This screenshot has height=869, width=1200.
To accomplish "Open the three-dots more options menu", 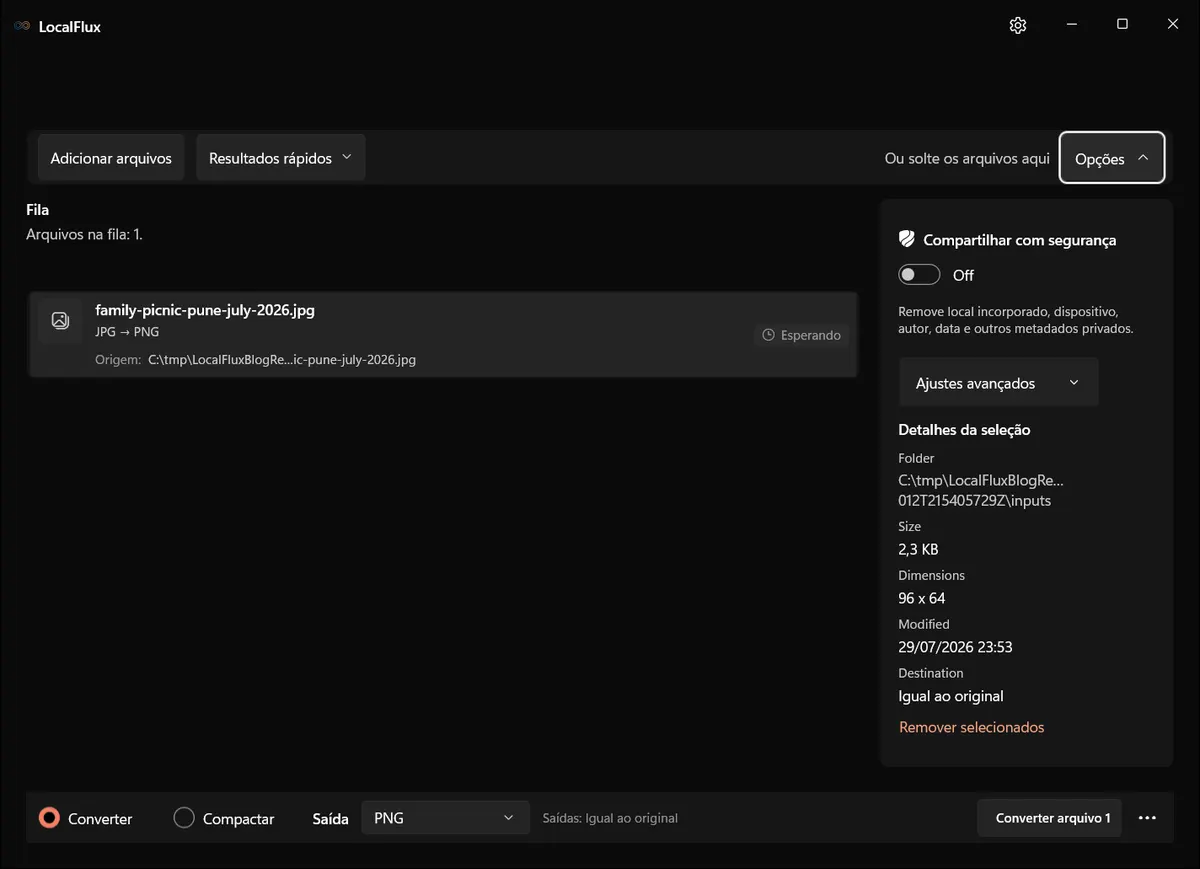I will click(x=1147, y=818).
